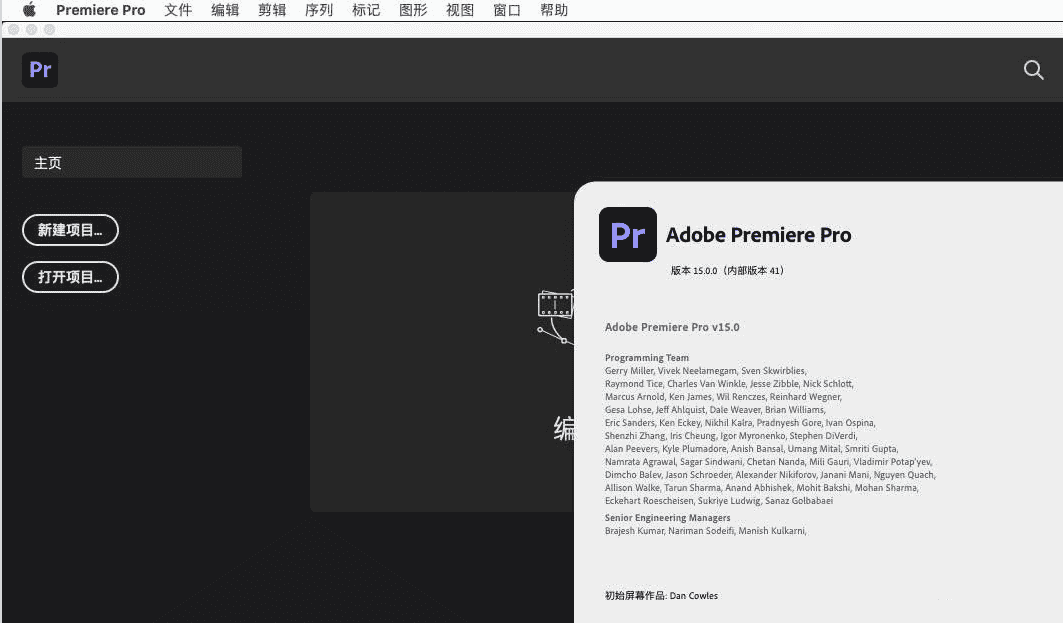1063x623 pixels.
Task: Open the 窗口 menu
Action: click(x=507, y=10)
